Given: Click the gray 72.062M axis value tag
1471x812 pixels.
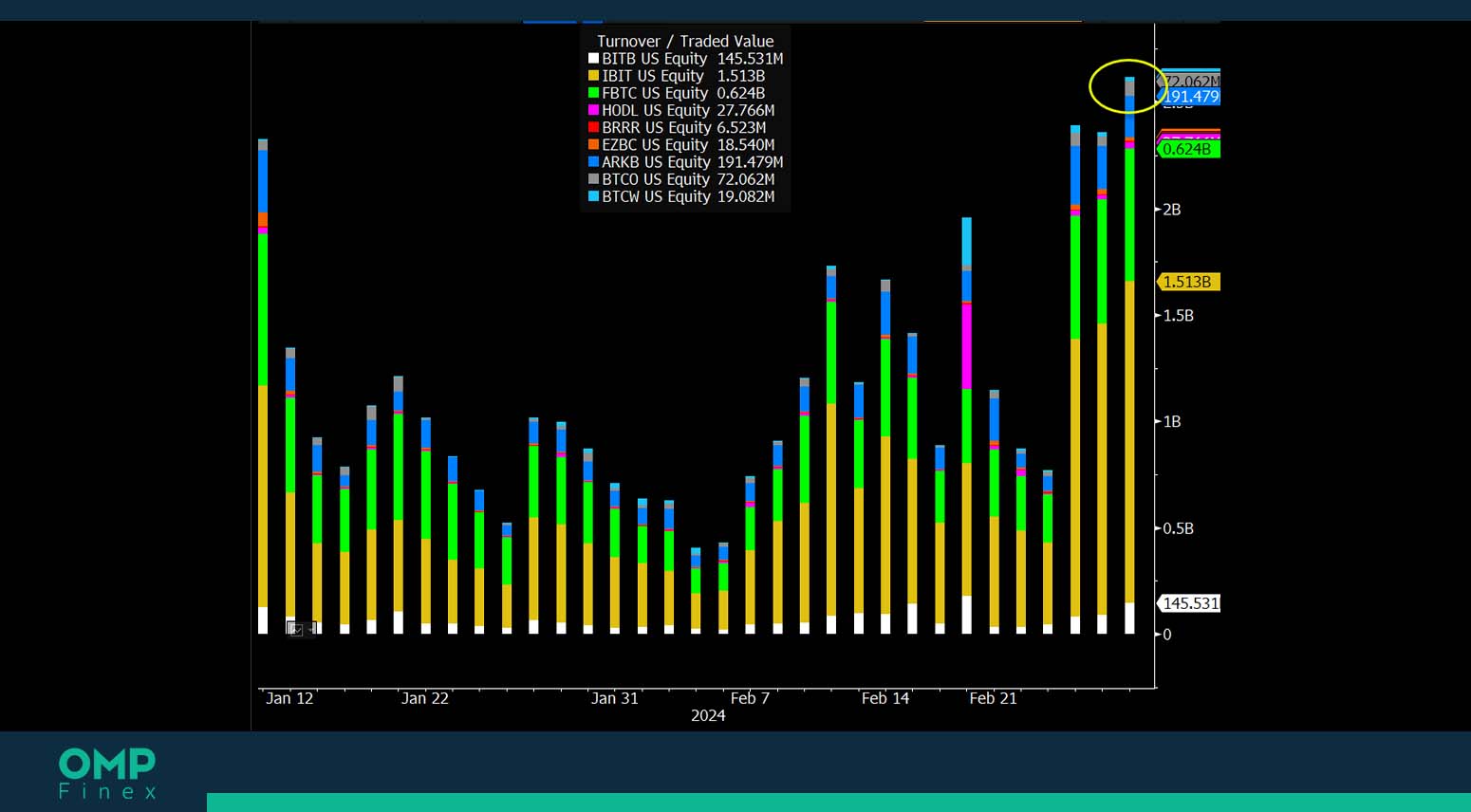Looking at the screenshot, I should [x=1190, y=82].
